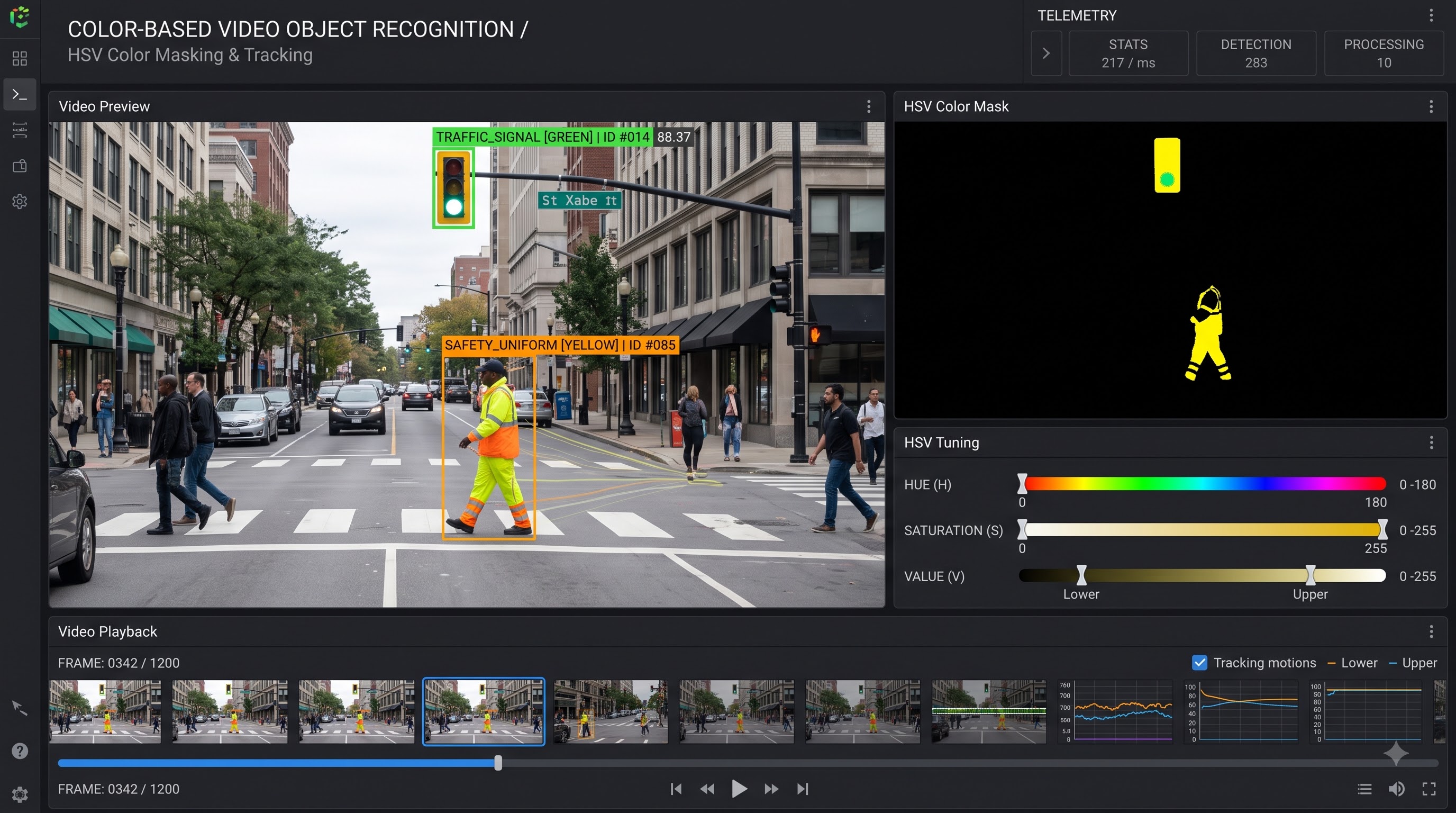This screenshot has height=813, width=1456.
Task: Click the Saturation upper slider handle
Action: click(x=1382, y=530)
